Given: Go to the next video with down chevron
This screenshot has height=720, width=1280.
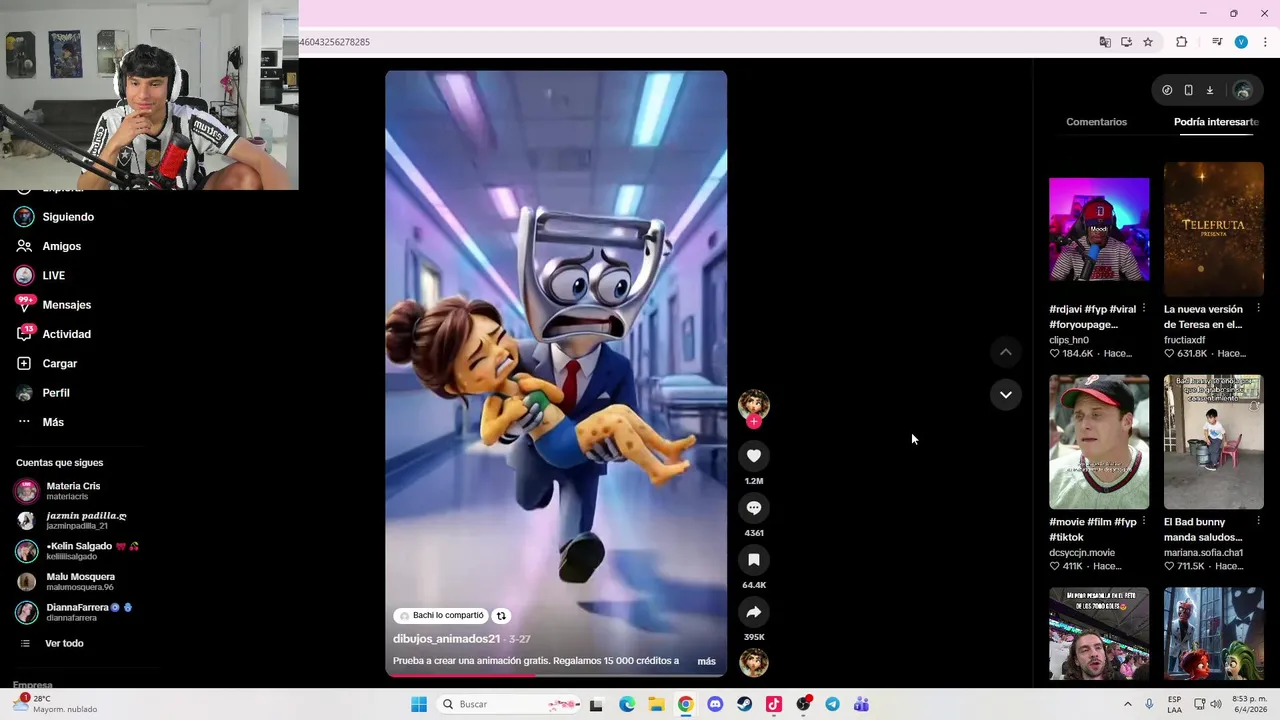Looking at the screenshot, I should [x=1006, y=395].
